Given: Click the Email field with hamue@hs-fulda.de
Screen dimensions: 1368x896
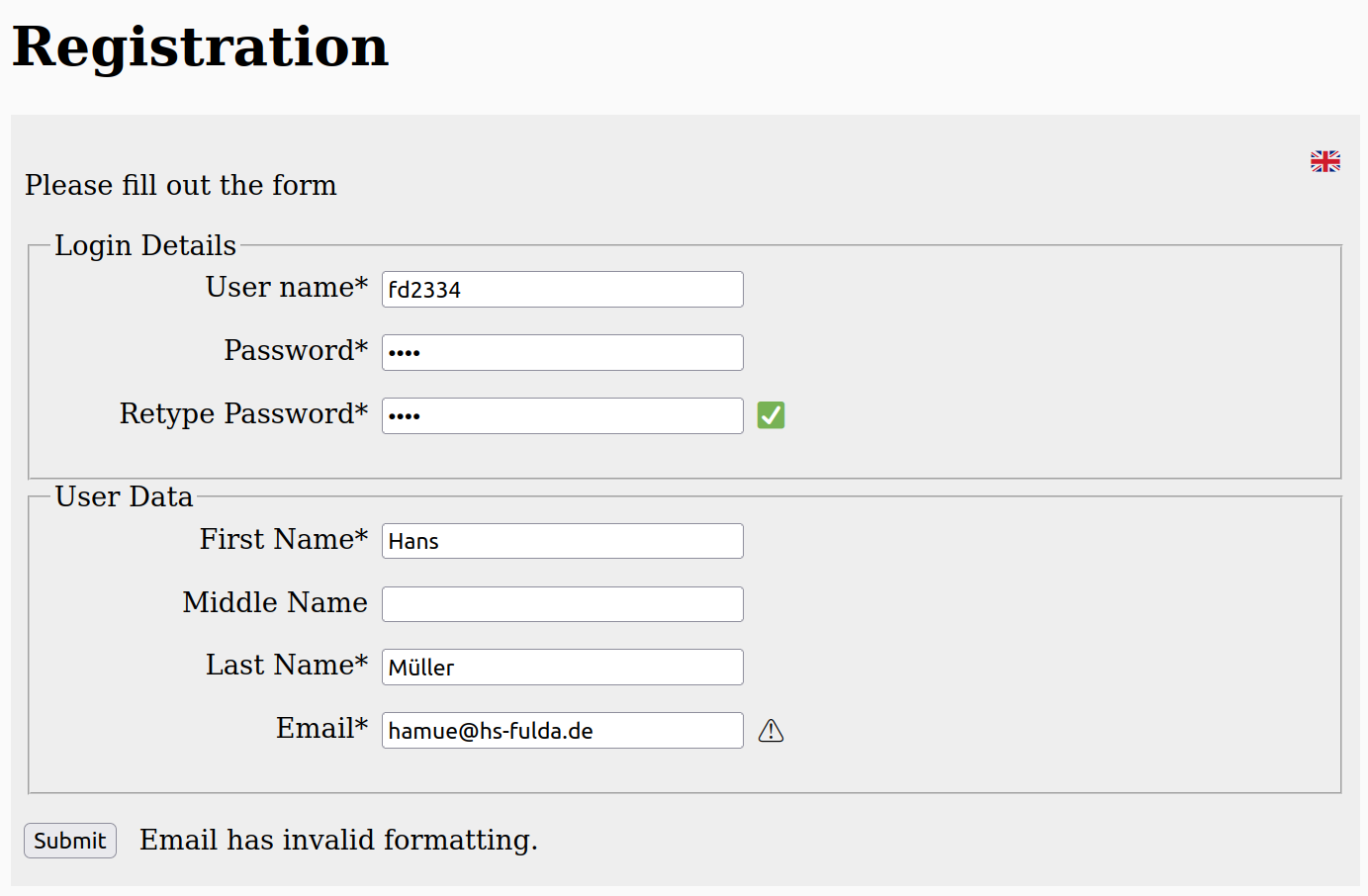Looking at the screenshot, I should (563, 731).
